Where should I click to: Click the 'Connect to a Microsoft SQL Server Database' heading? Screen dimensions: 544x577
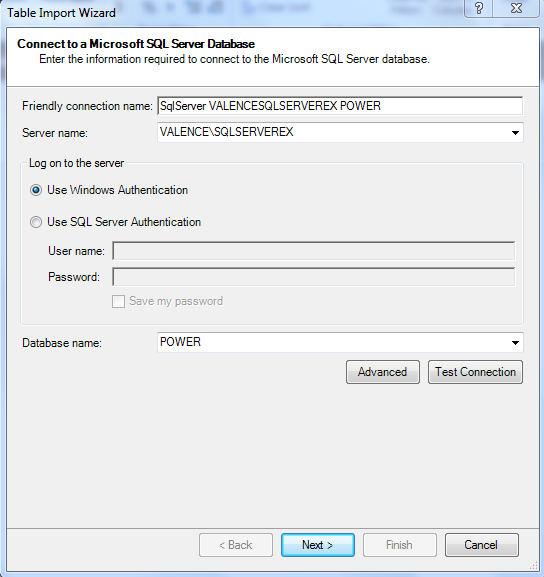(x=136, y=44)
